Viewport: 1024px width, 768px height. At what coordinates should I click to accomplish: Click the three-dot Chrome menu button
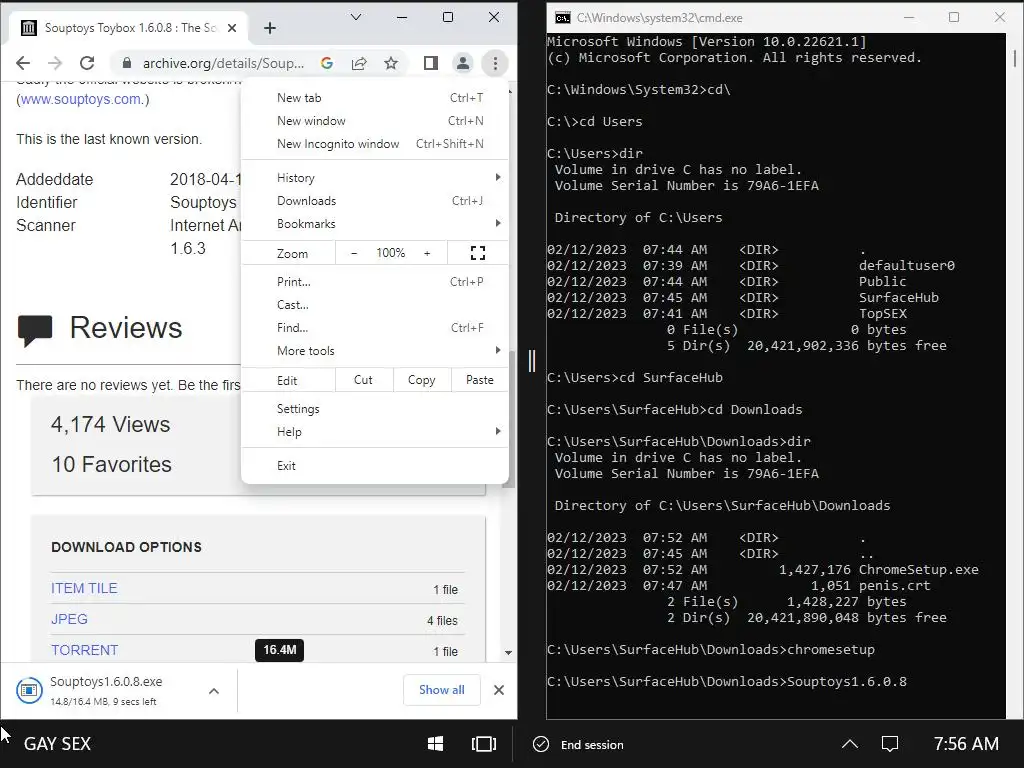point(495,63)
